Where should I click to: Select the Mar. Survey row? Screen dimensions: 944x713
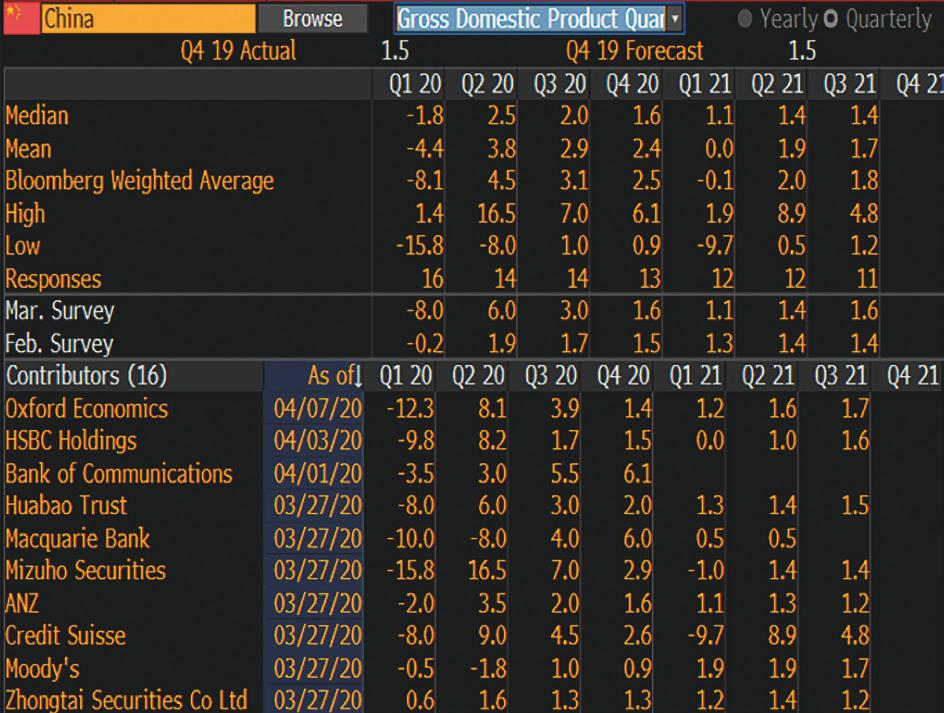(x=59, y=311)
